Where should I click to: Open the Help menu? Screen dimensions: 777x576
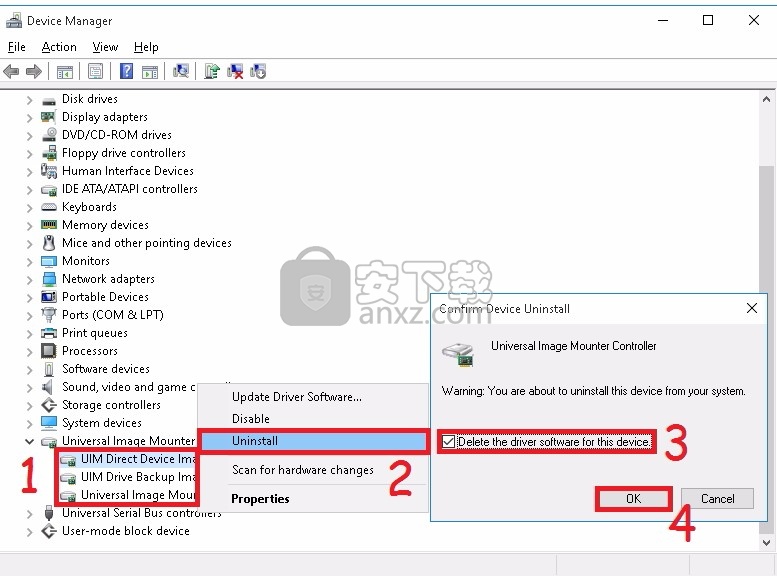(146, 47)
